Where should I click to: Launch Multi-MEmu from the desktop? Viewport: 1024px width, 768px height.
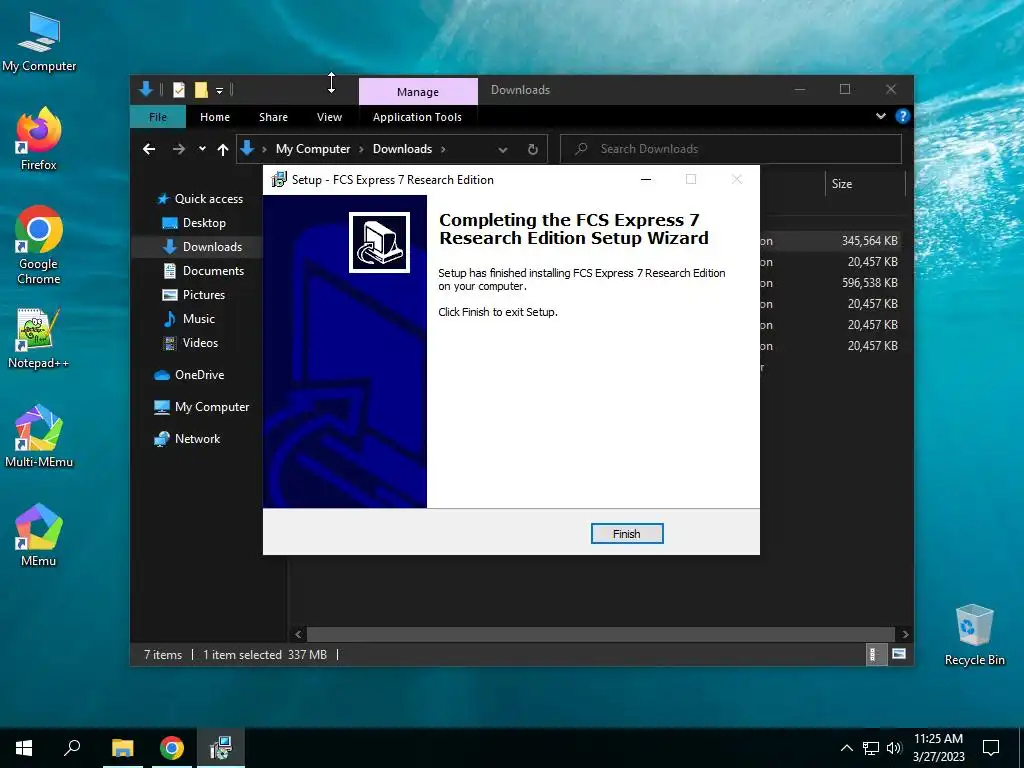[39, 436]
